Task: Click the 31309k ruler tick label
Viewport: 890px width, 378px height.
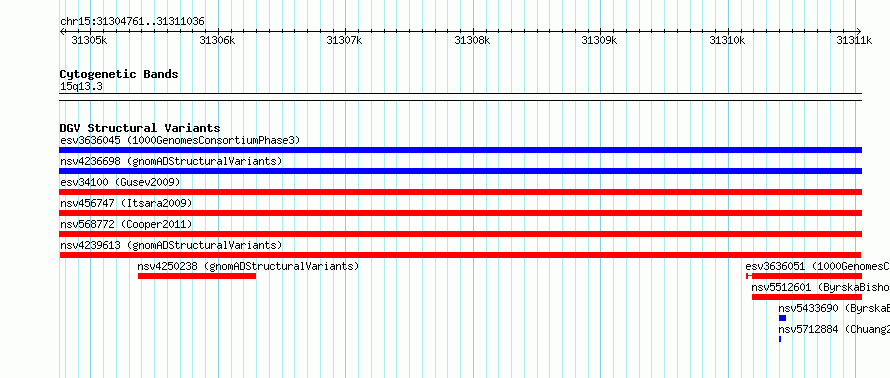Action: pyautogui.click(x=599, y=40)
